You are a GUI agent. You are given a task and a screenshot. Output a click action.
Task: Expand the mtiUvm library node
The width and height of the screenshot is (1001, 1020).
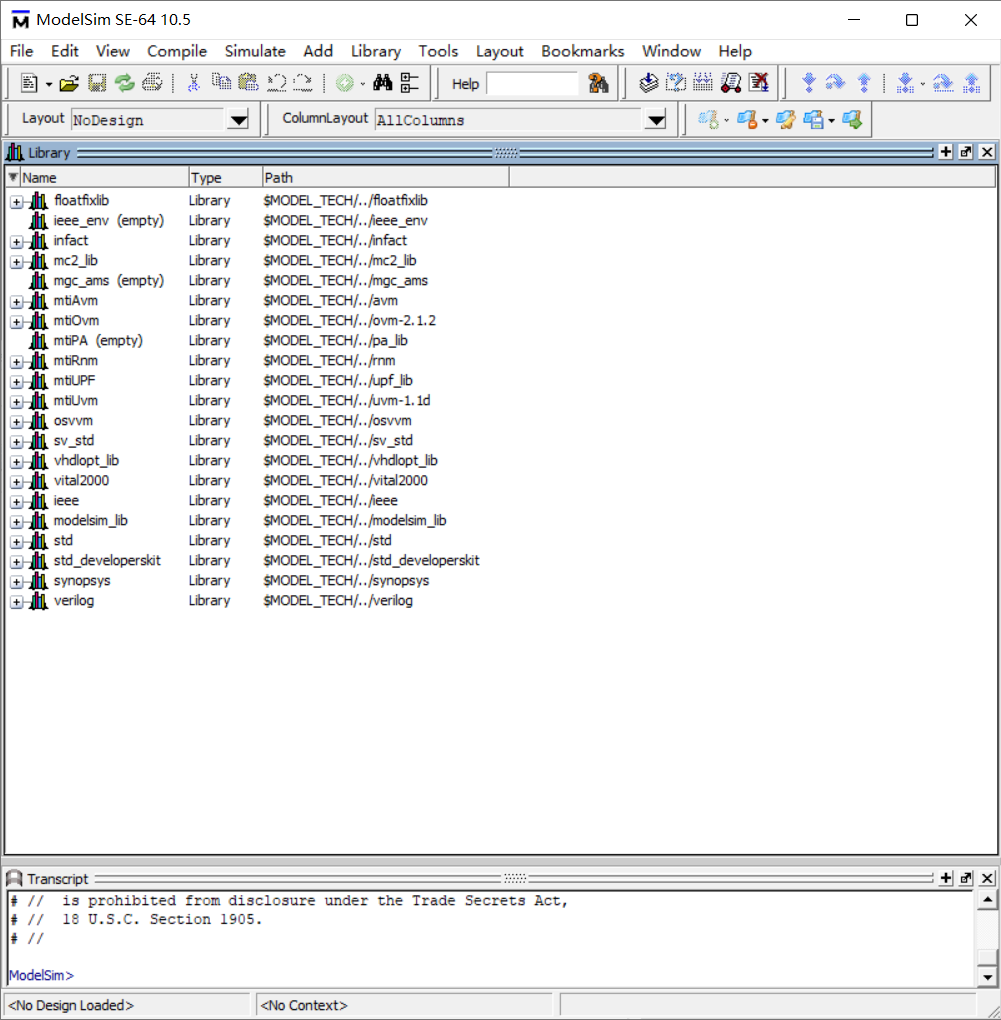[16, 402]
